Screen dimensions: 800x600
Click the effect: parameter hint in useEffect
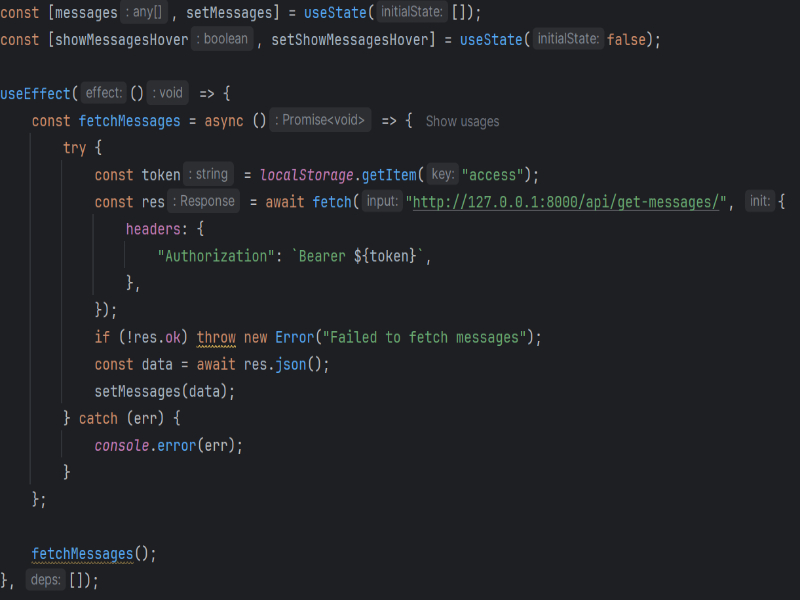coord(103,94)
